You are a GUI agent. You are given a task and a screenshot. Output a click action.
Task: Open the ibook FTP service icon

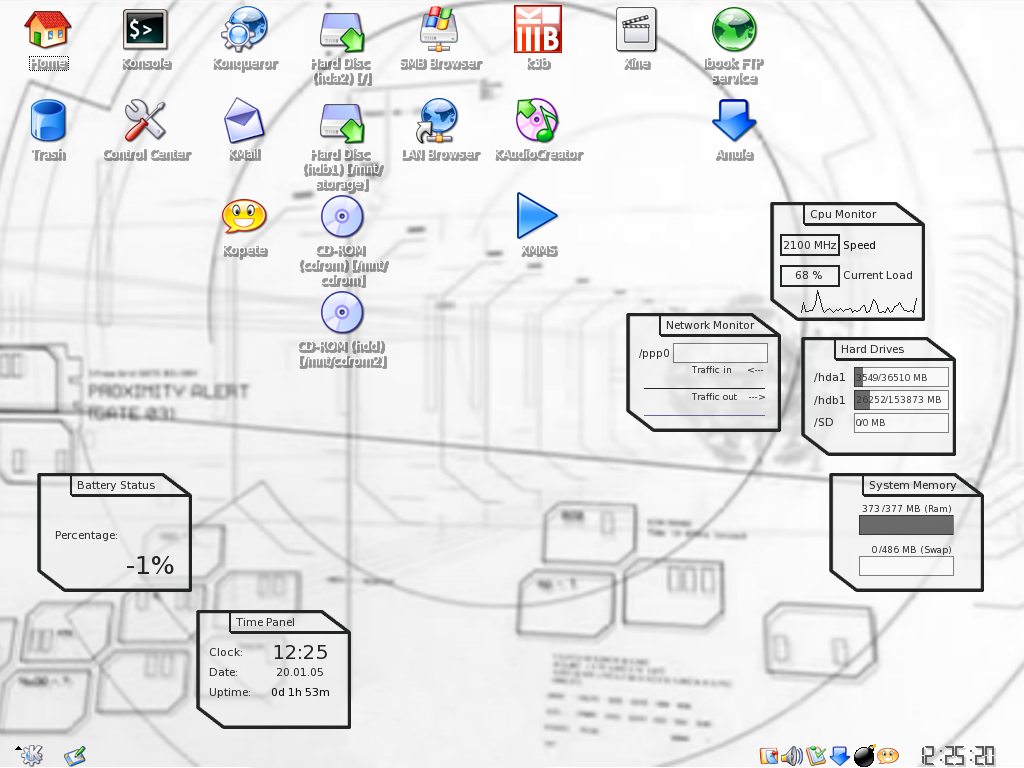[x=734, y=29]
